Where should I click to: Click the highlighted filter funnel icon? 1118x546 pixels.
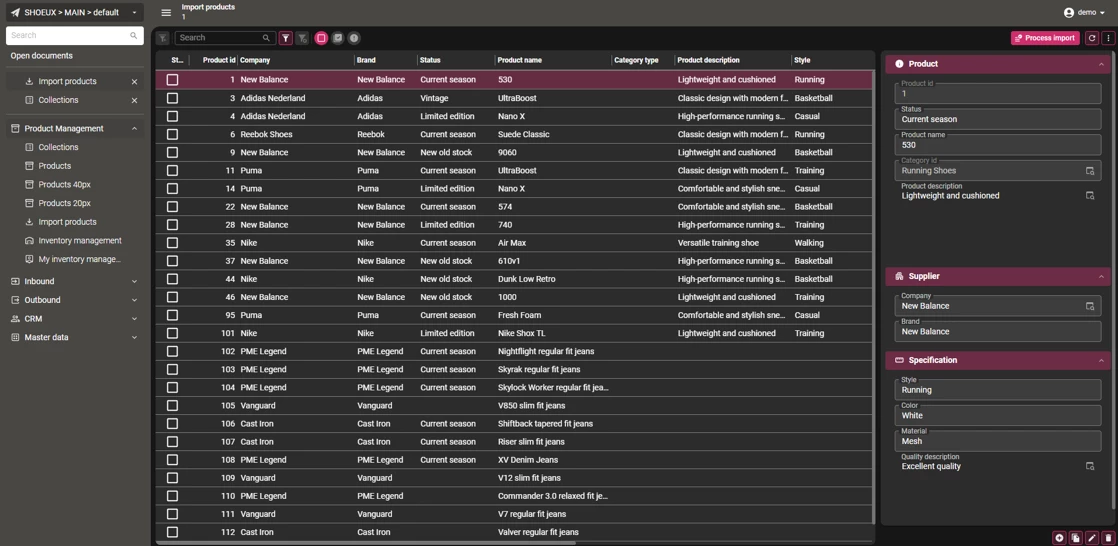(x=286, y=38)
